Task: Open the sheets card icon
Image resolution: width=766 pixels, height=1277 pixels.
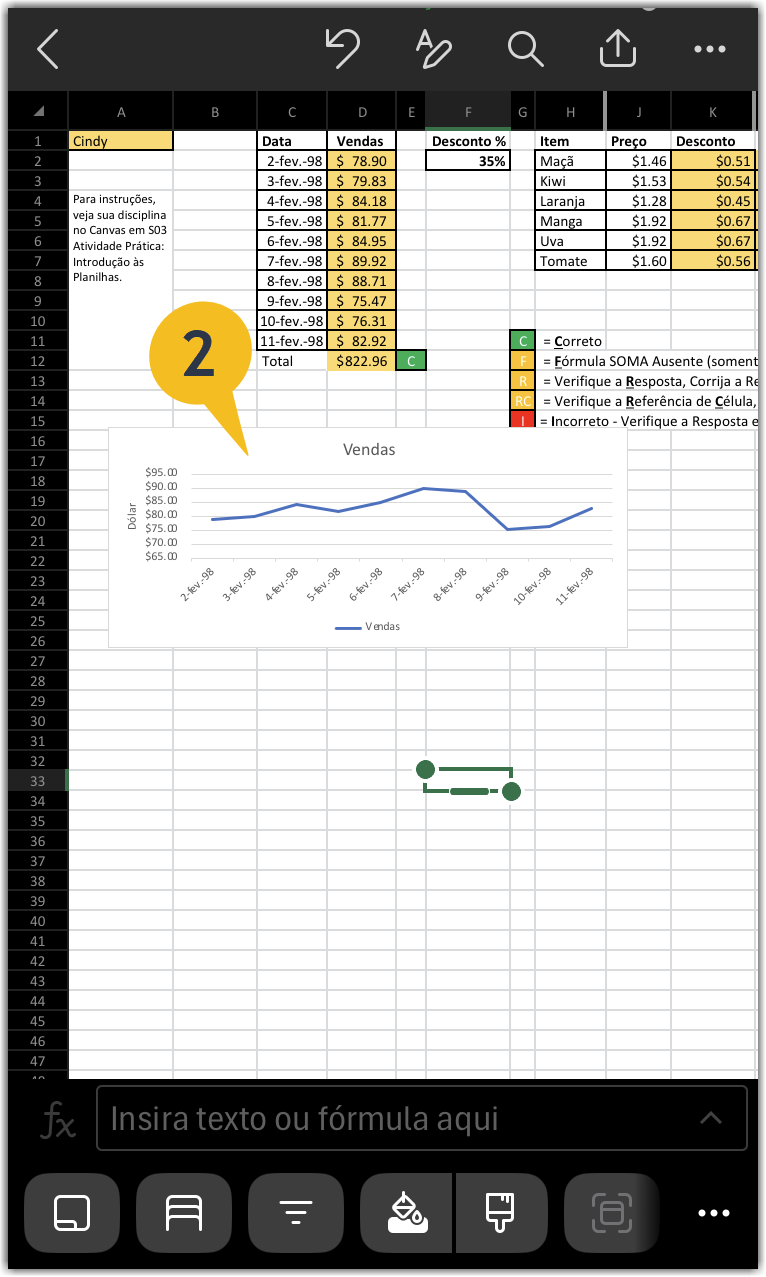Action: pos(72,1213)
